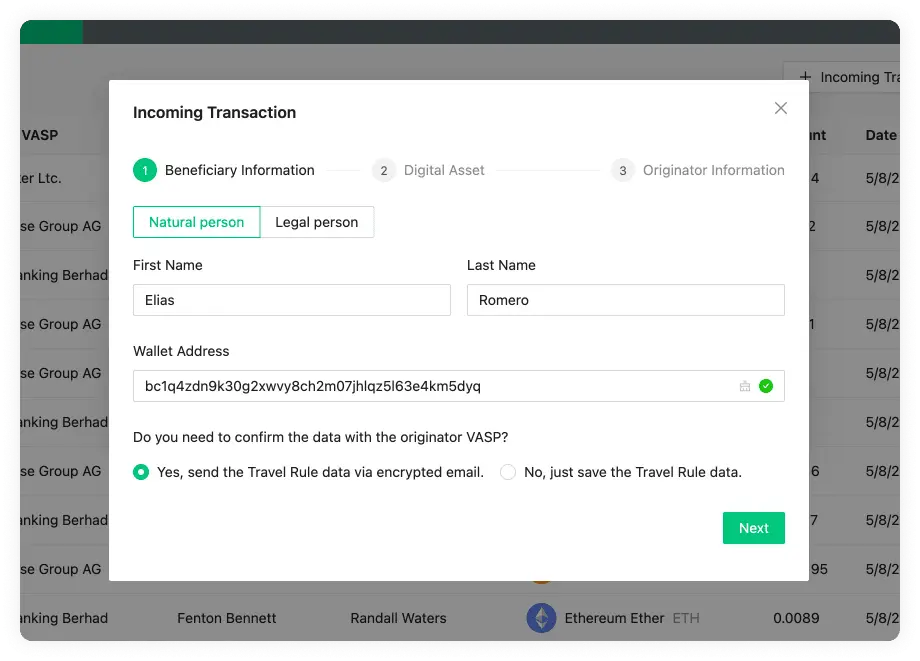Click the plus icon on Incoming Transaction button
This screenshot has width=920, height=661.
806,77
